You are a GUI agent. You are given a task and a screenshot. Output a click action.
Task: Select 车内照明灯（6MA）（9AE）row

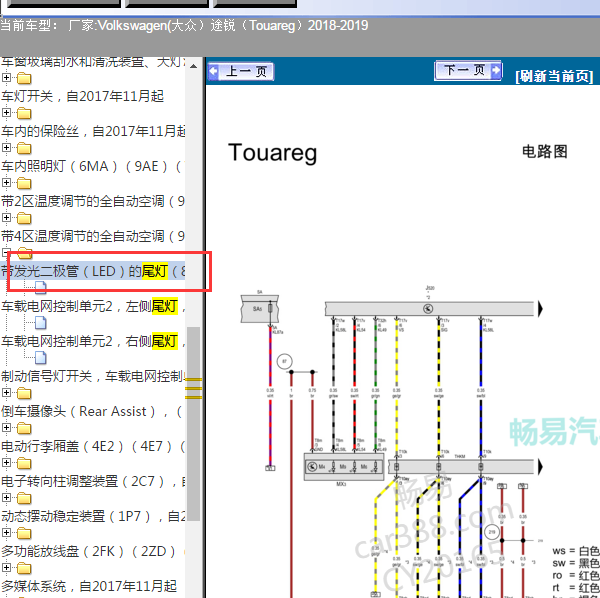[x=93, y=166]
